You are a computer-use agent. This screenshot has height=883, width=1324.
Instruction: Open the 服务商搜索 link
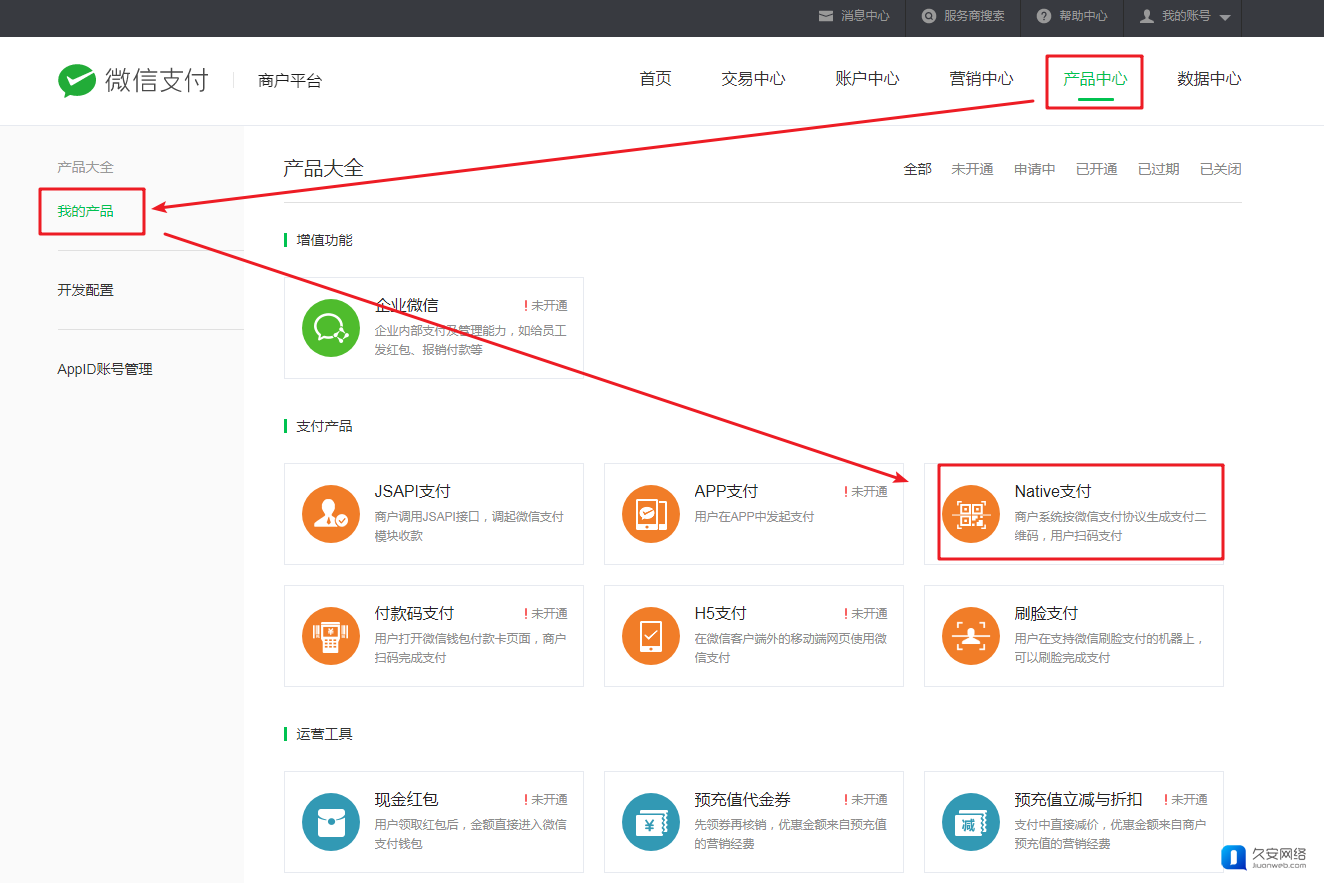(974, 16)
